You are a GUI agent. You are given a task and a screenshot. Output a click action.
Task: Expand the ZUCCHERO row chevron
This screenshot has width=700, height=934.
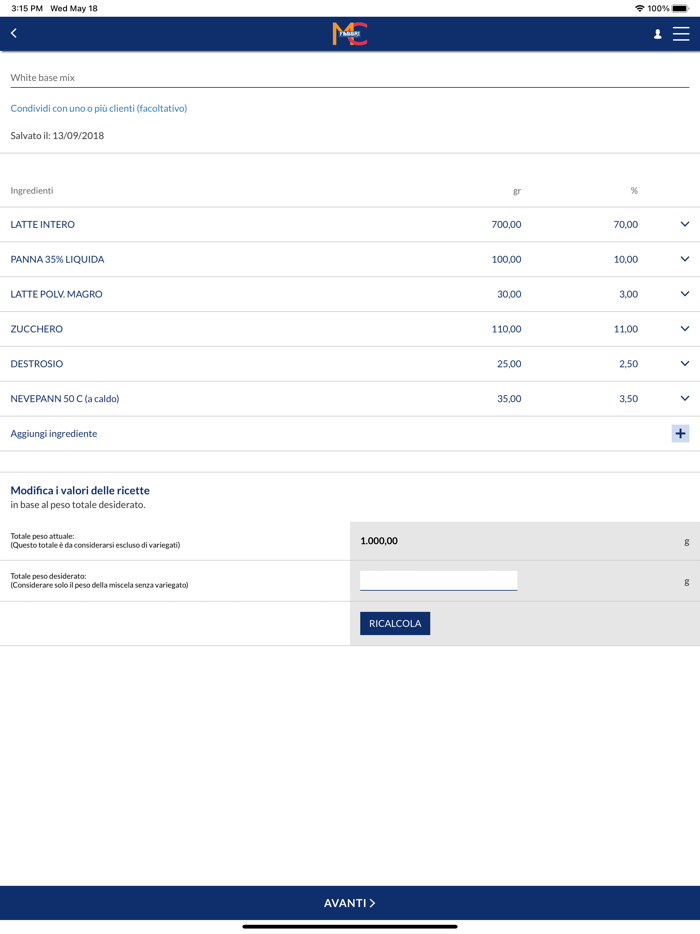(x=684, y=329)
